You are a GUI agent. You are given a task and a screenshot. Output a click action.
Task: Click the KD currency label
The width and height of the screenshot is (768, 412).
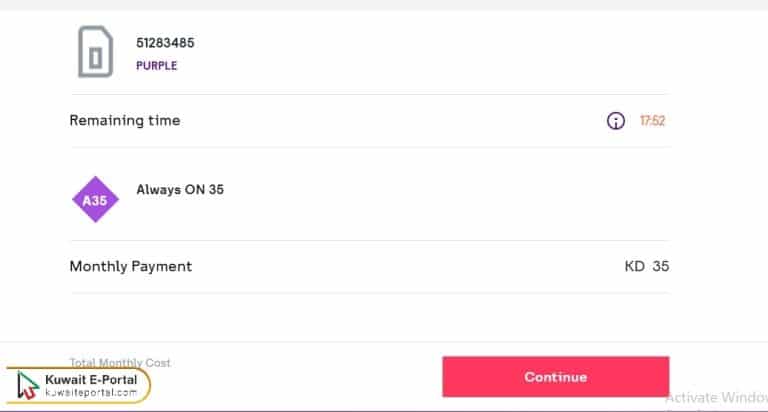[x=634, y=267]
